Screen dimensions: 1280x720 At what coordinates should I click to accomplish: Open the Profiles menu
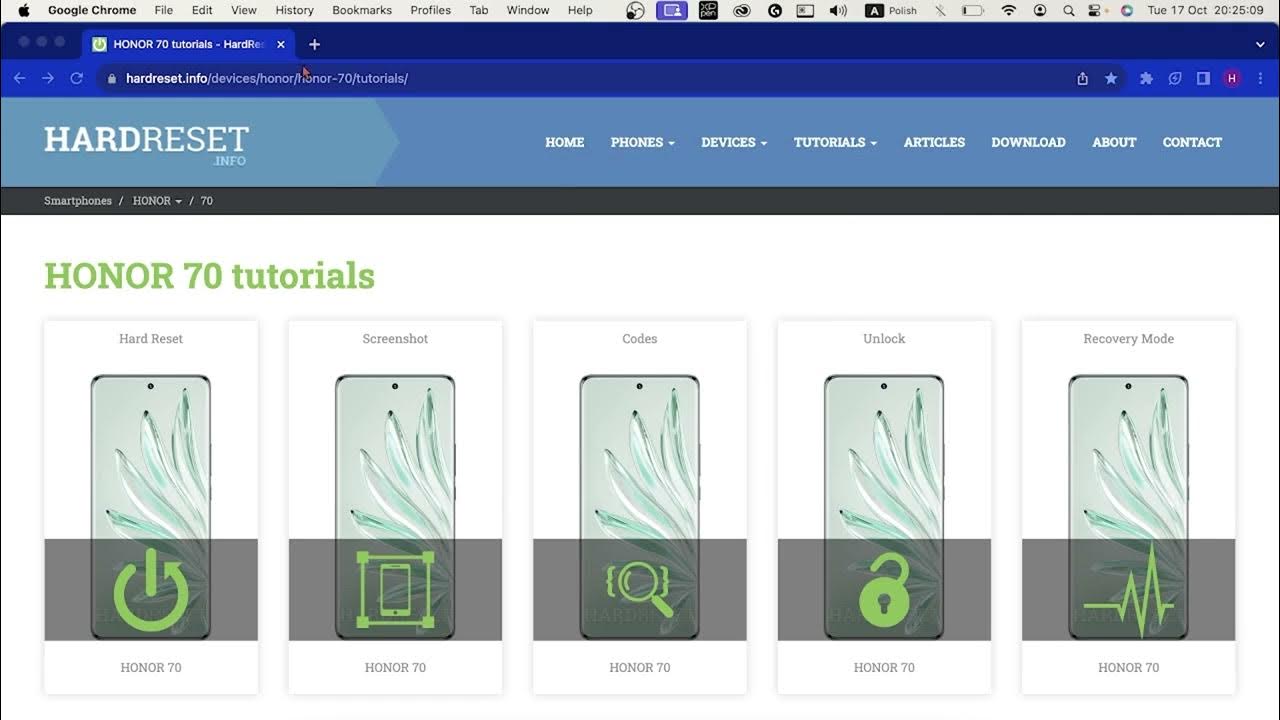click(x=431, y=10)
